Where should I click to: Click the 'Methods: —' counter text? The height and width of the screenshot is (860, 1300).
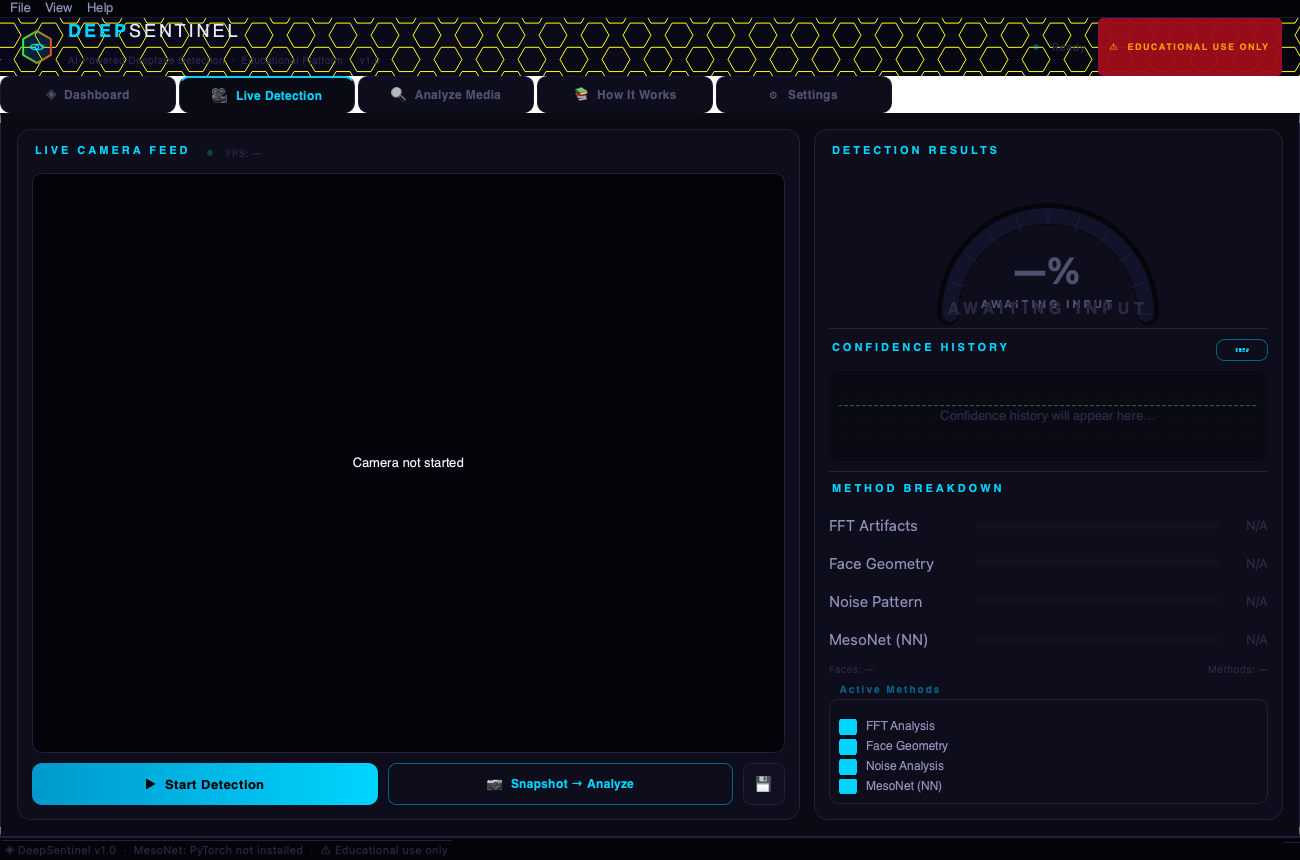[1238, 669]
